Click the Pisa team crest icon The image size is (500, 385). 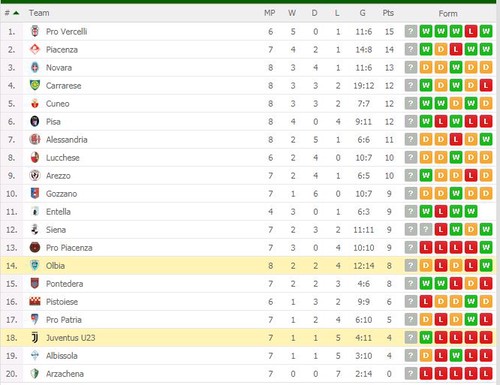coord(35,121)
